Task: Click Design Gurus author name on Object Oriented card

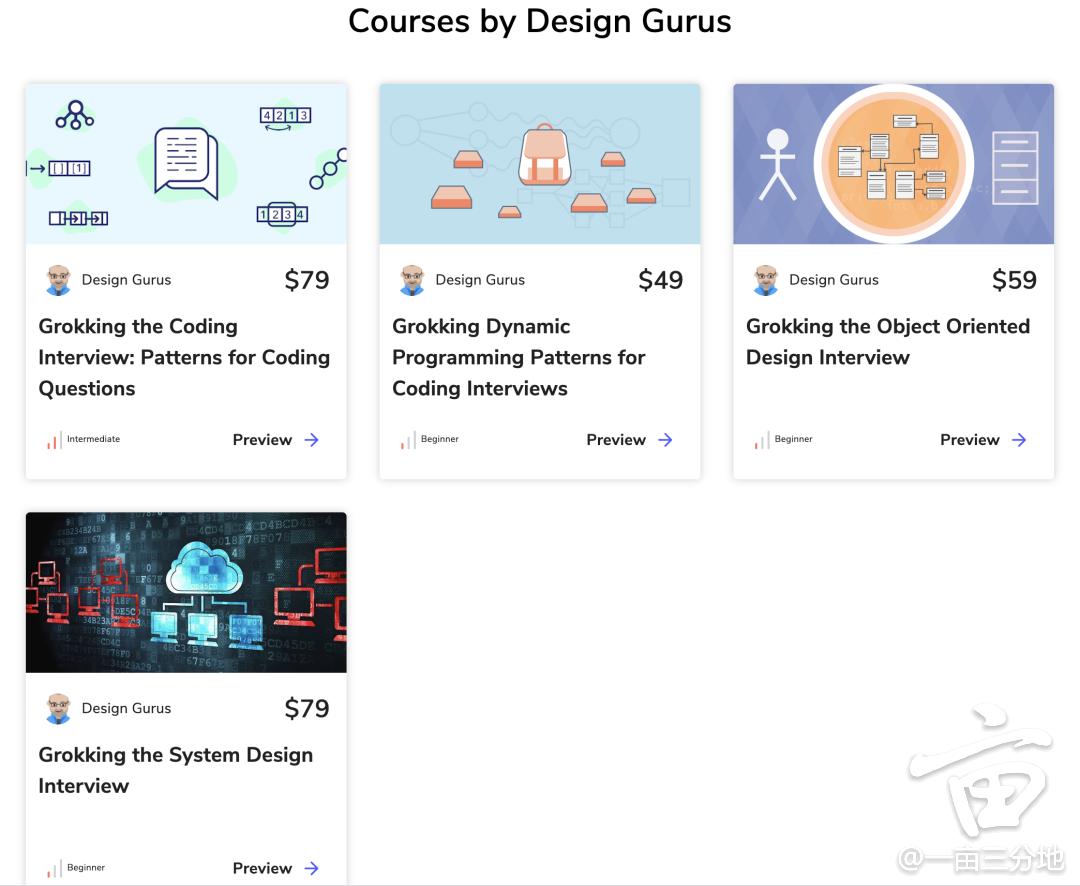Action: click(x=833, y=280)
